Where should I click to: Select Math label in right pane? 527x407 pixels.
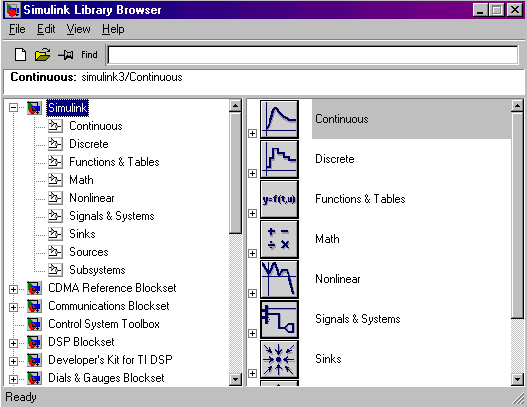(327, 239)
